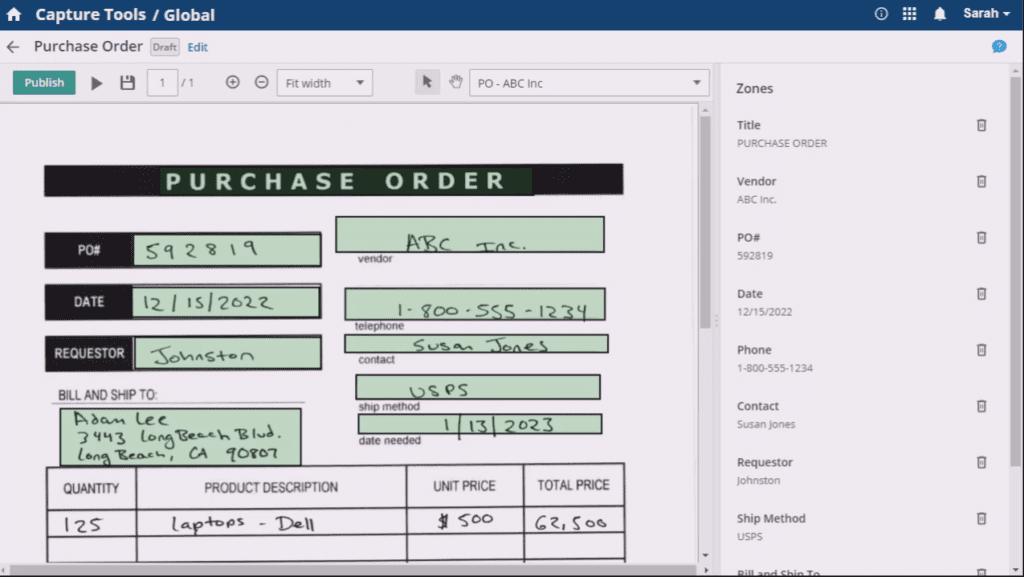
Task: Delete the Phone zone
Action: coord(981,350)
